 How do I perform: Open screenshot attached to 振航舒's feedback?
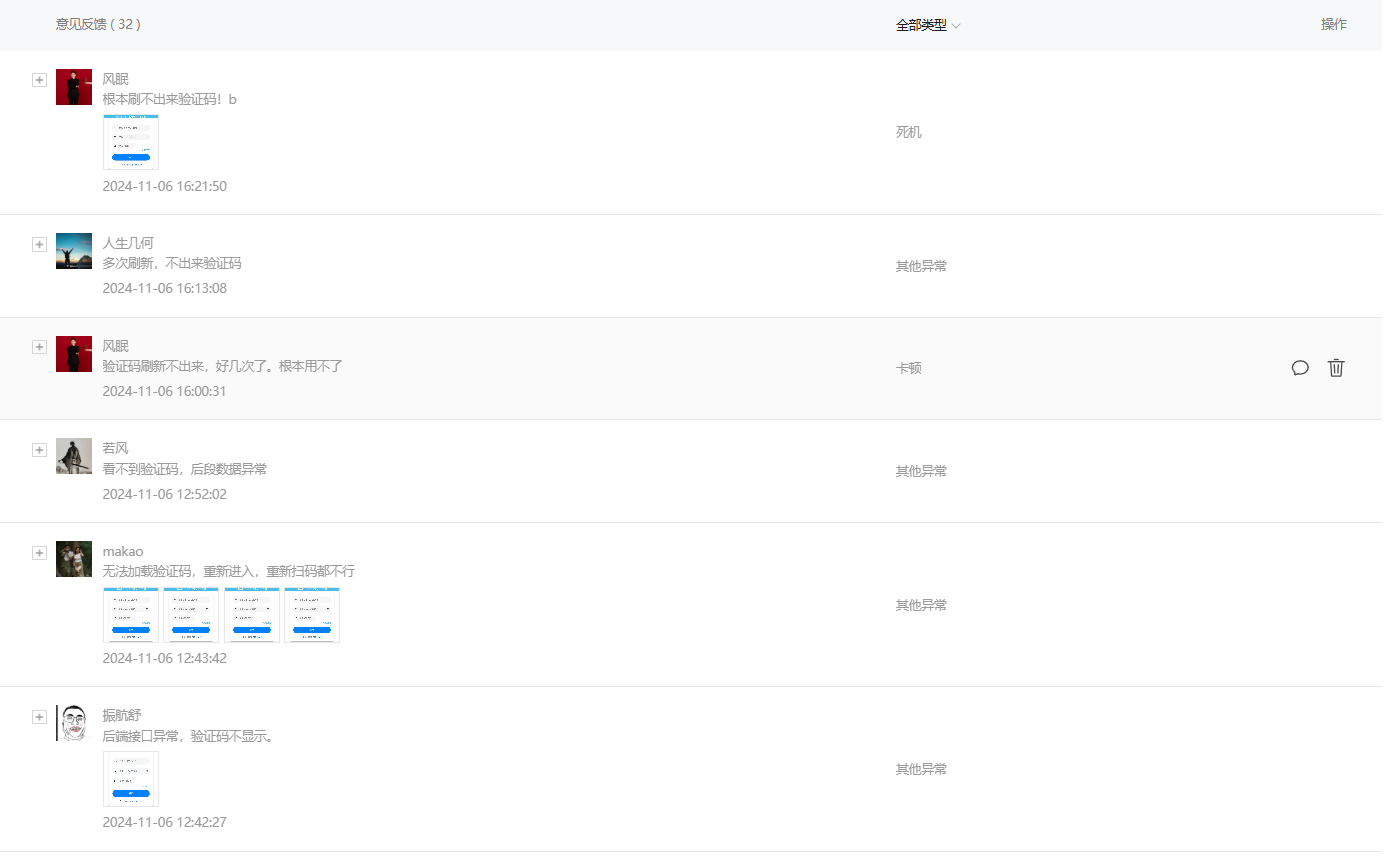(x=131, y=779)
